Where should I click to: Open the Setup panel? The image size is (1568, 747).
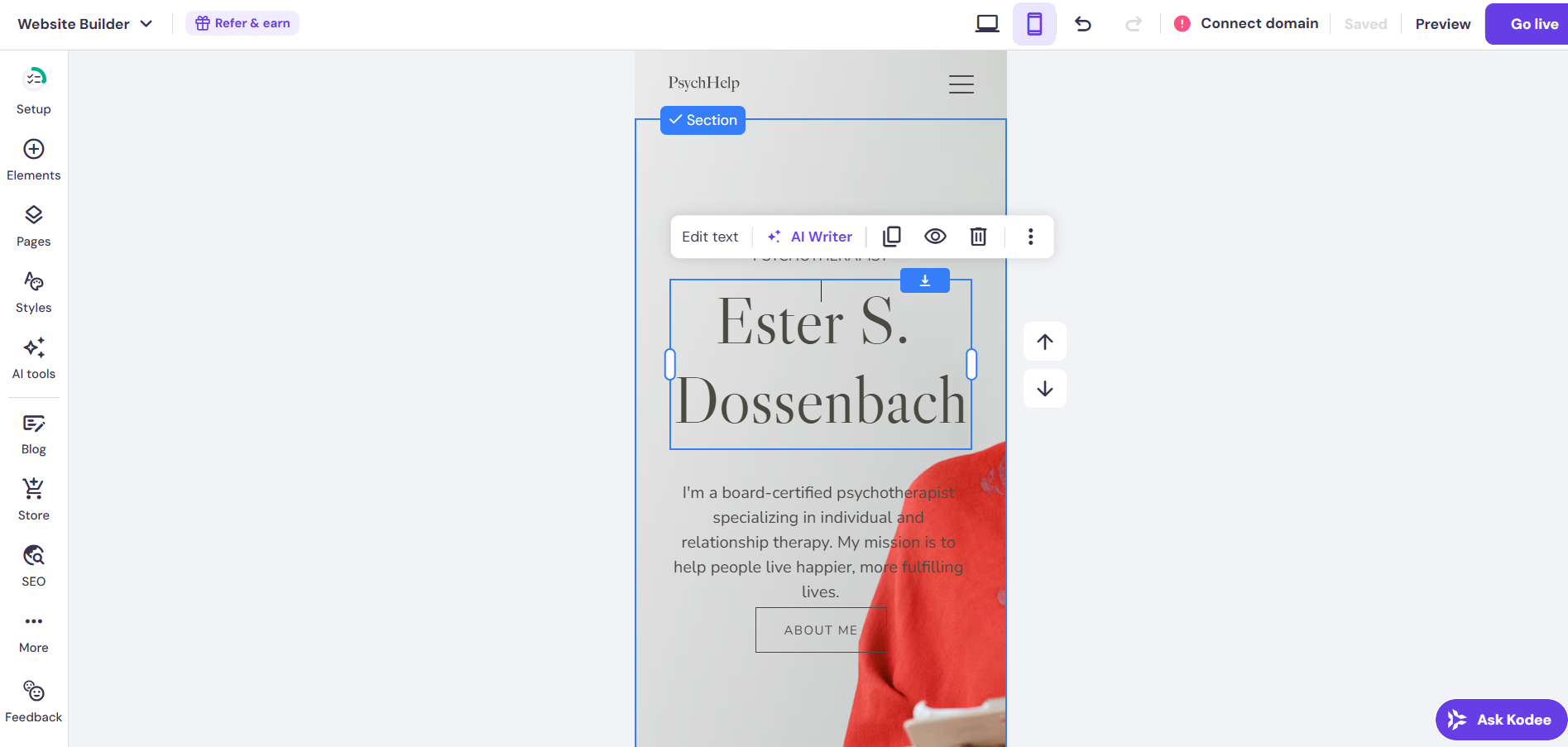(x=34, y=92)
